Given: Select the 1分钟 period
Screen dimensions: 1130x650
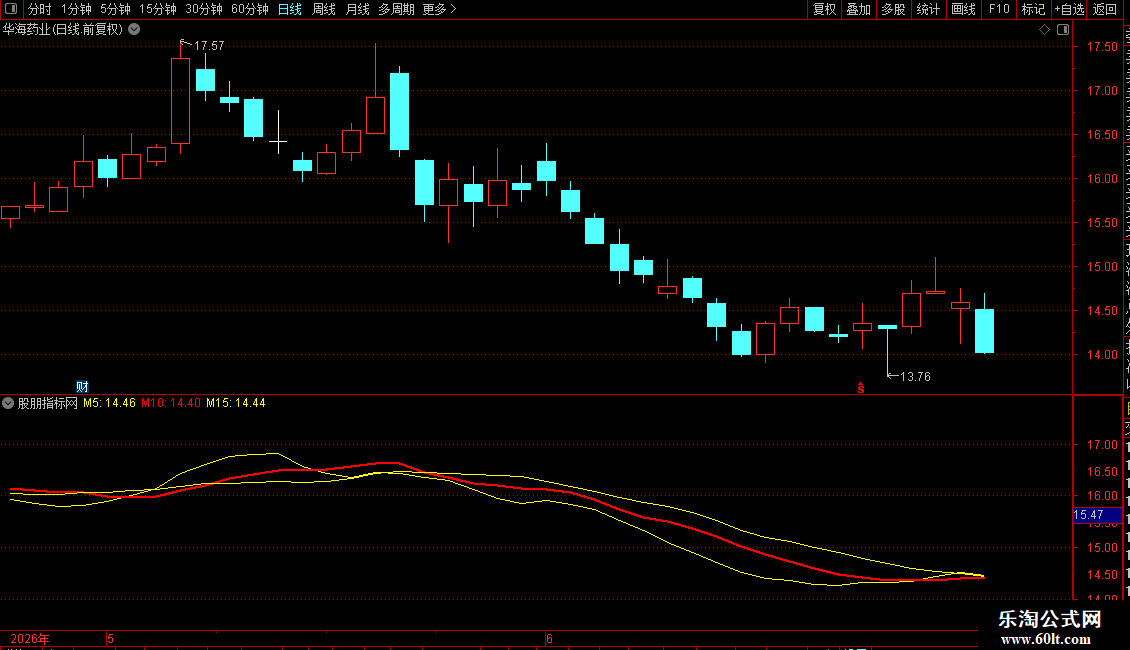Looking at the screenshot, I should click(x=76, y=9).
